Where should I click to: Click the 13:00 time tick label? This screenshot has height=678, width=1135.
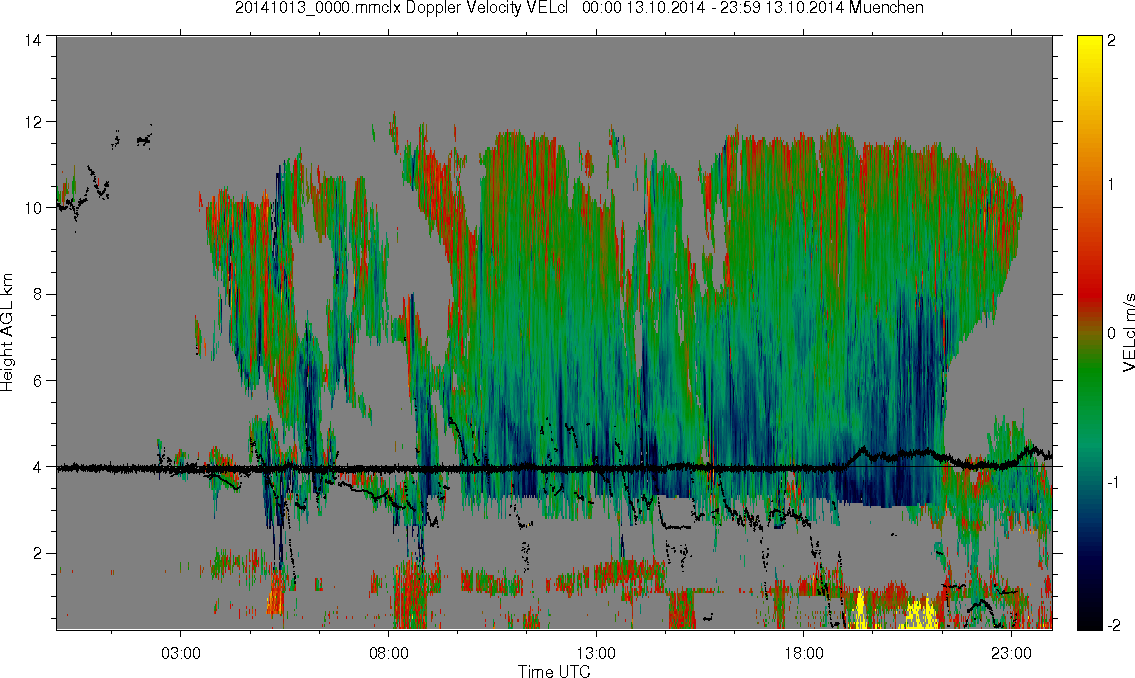pos(596,653)
